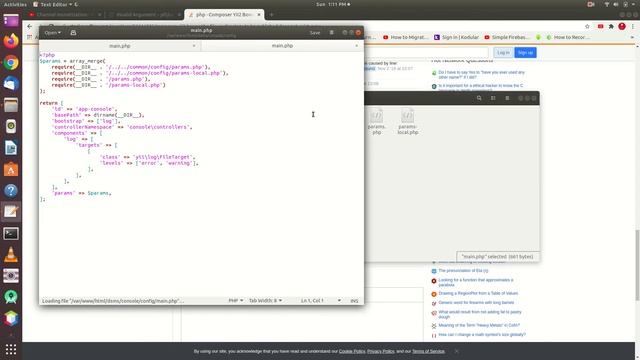Launch Google Chrome from the dock

pos(11,62)
